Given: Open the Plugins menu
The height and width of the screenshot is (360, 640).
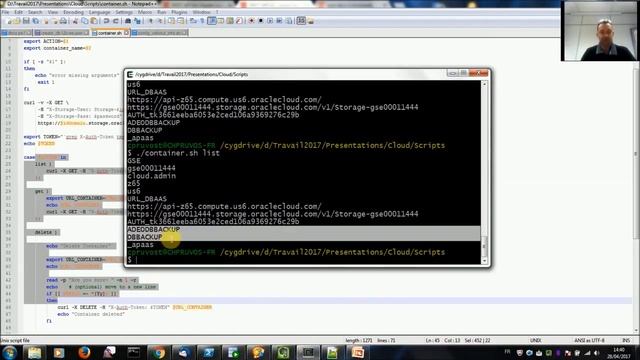Looking at the screenshot, I should 179,12.
